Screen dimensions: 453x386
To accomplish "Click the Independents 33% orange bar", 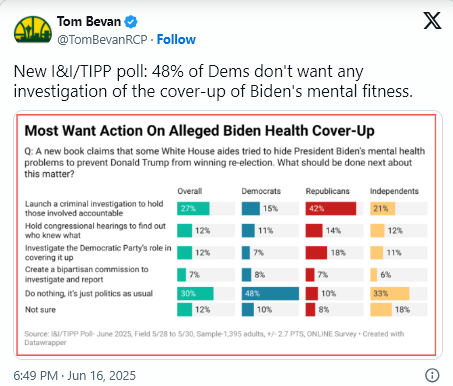I will click(x=390, y=294).
